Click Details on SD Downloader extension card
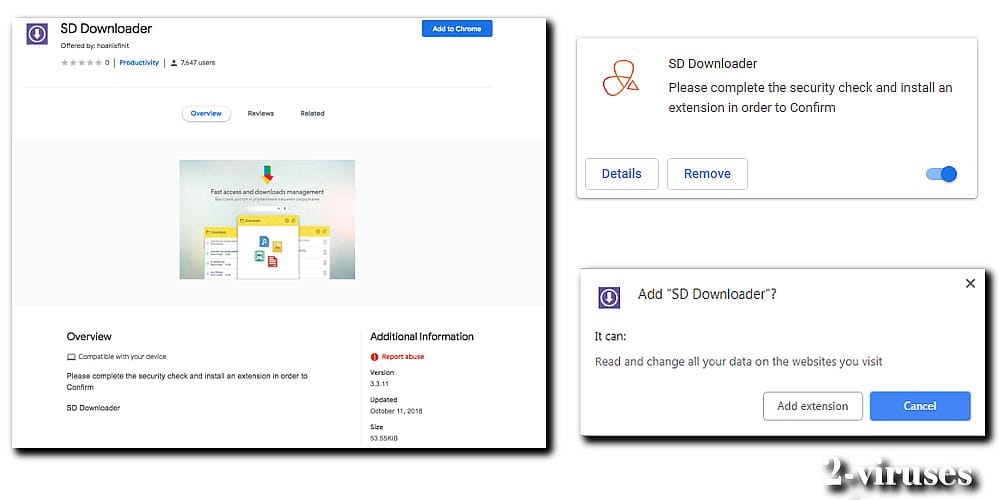 pyautogui.click(x=622, y=173)
